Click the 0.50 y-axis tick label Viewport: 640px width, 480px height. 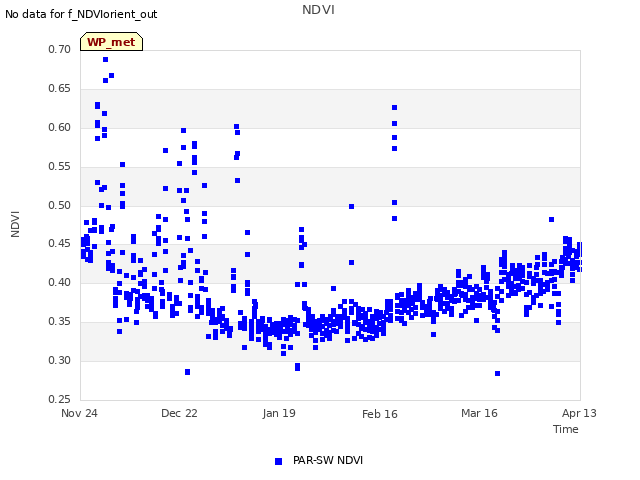(x=60, y=205)
